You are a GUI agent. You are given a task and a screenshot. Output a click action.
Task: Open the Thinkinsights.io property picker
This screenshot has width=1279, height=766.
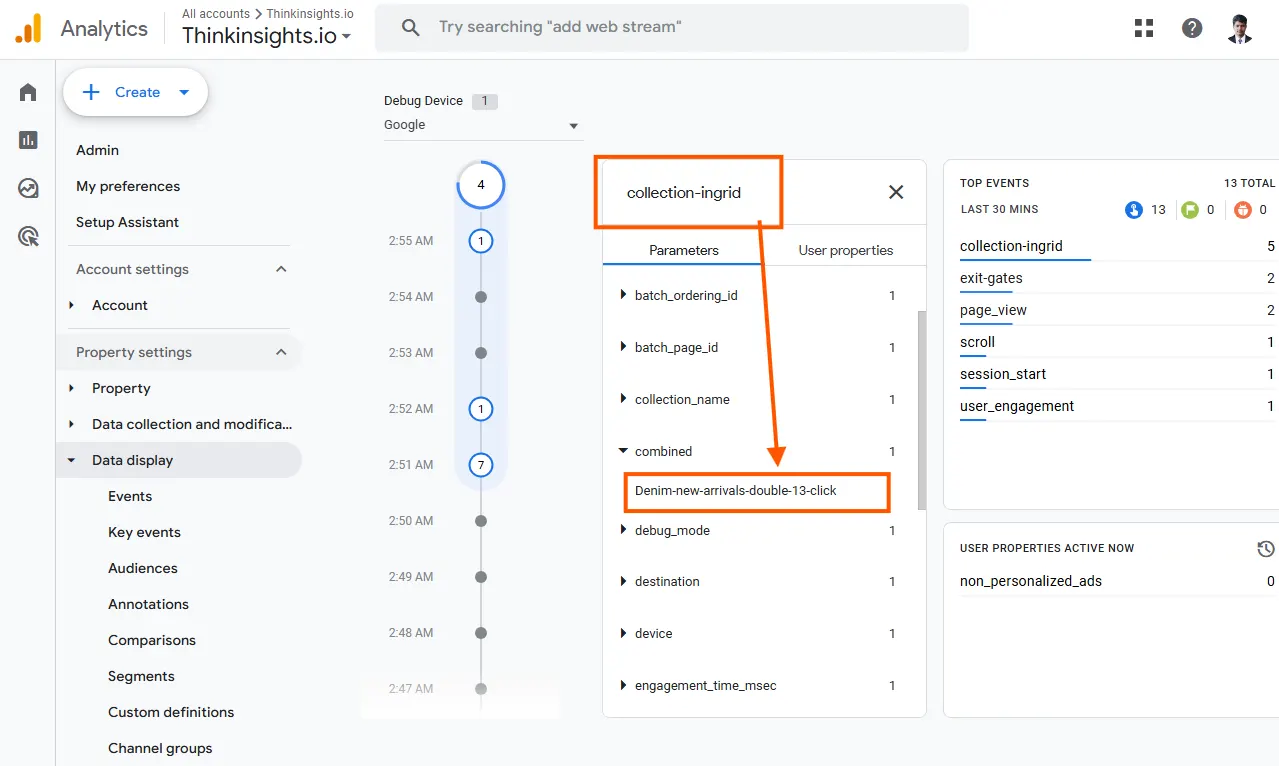(x=267, y=36)
